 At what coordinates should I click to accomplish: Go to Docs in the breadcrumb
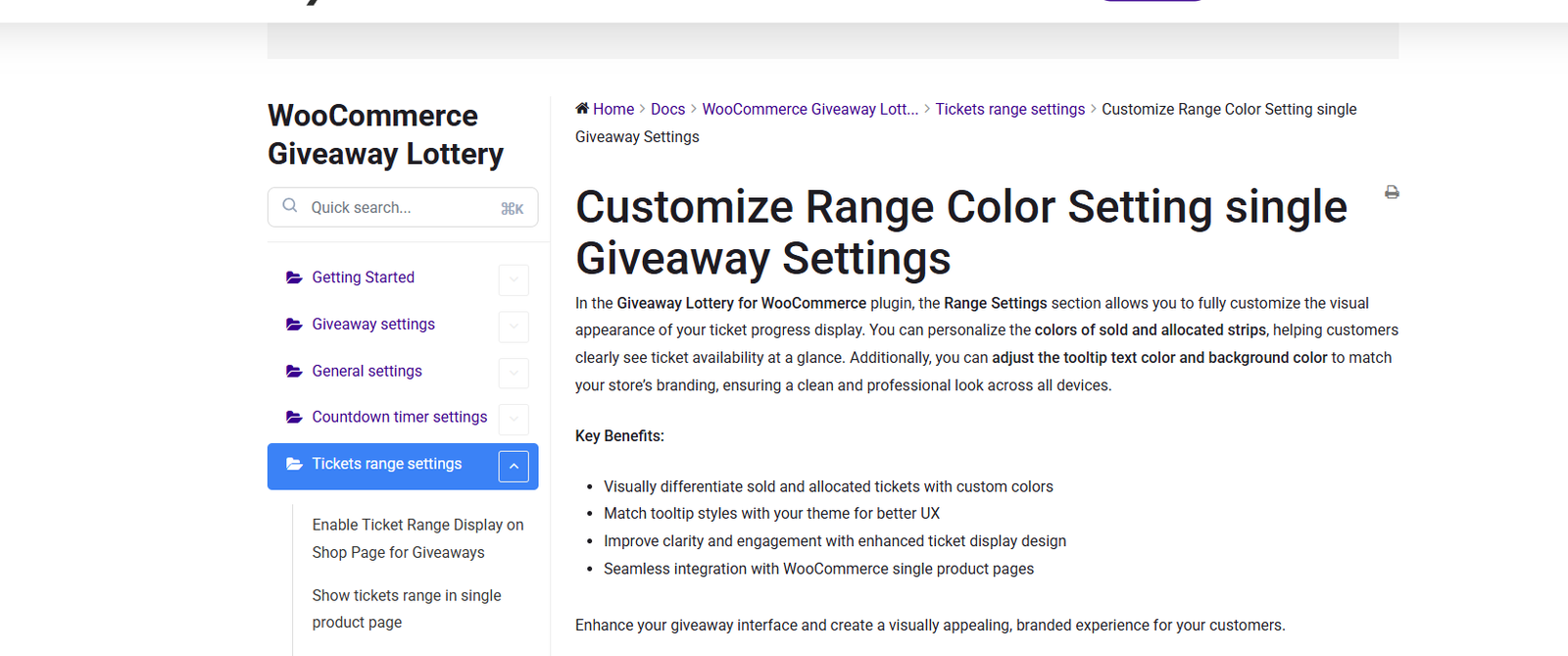click(x=667, y=109)
